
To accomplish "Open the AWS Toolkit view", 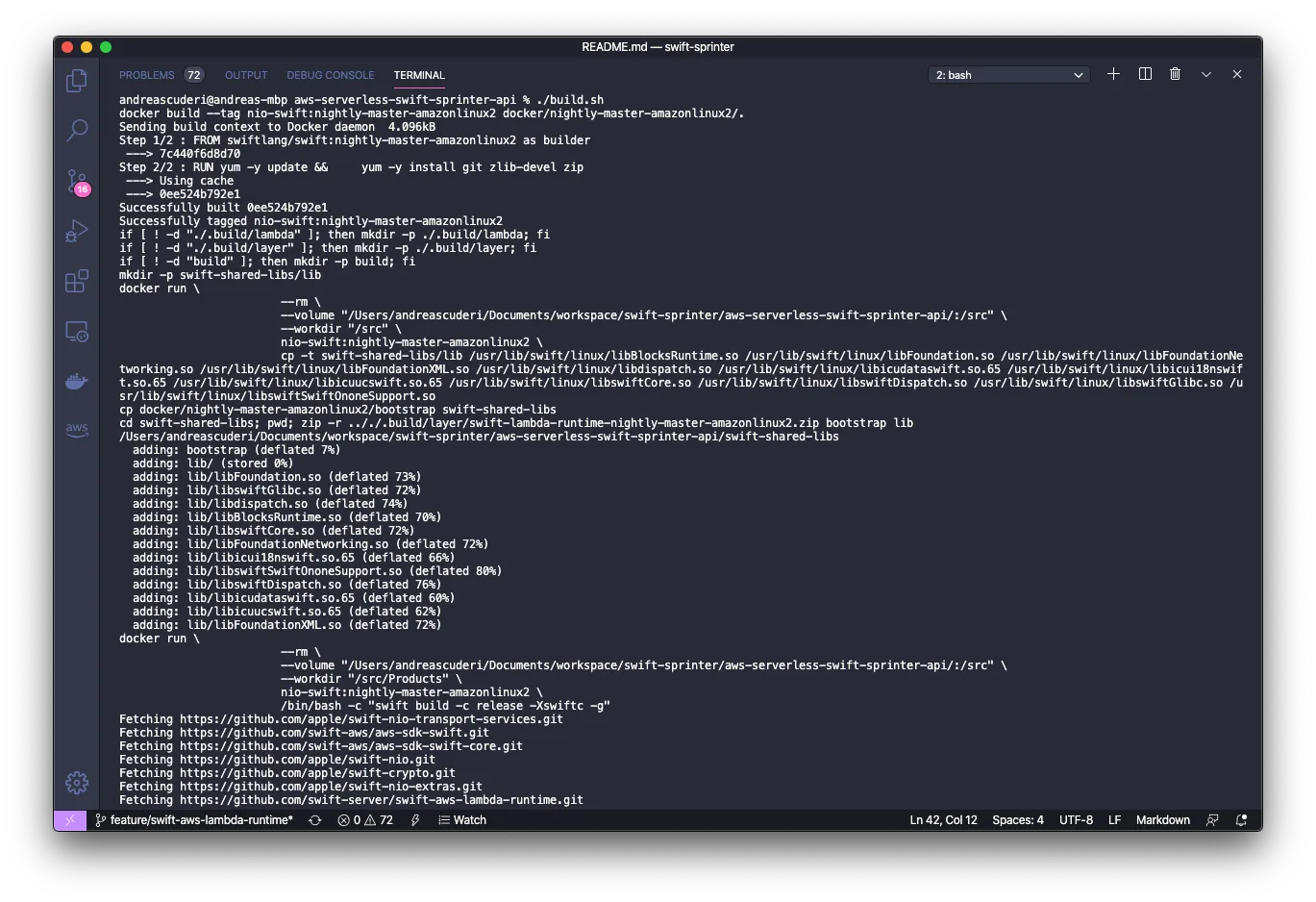I will point(77,430).
